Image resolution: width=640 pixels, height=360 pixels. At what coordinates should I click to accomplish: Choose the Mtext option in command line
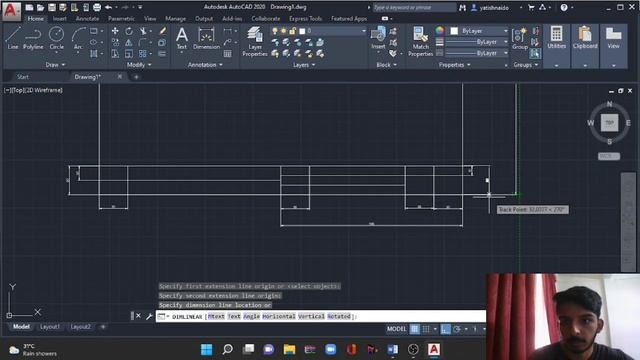(x=216, y=316)
